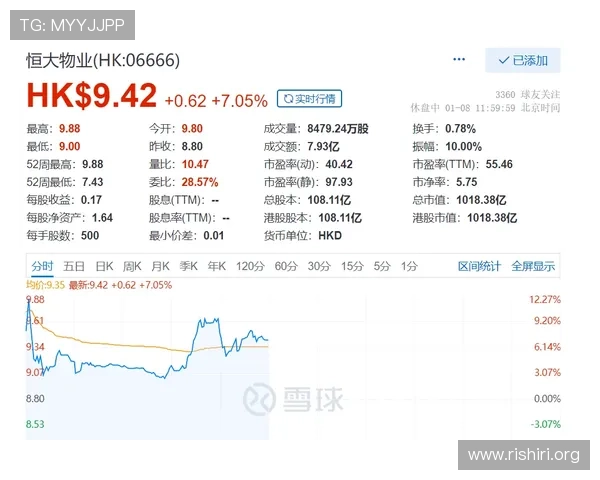600x480 pixels.
Task: Click the 最新:9.42 chart label
Action: [x=121, y=285]
